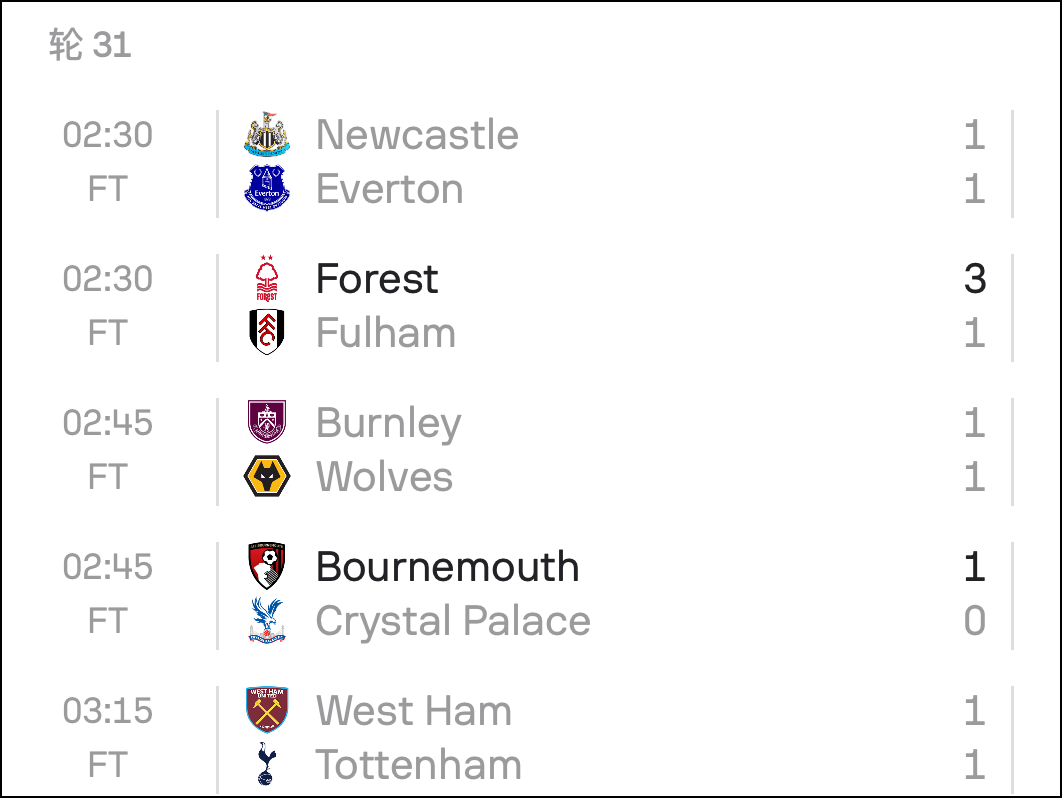This screenshot has height=798, width=1062.
Task: Click the 轮 31 round header
Action: (90, 45)
